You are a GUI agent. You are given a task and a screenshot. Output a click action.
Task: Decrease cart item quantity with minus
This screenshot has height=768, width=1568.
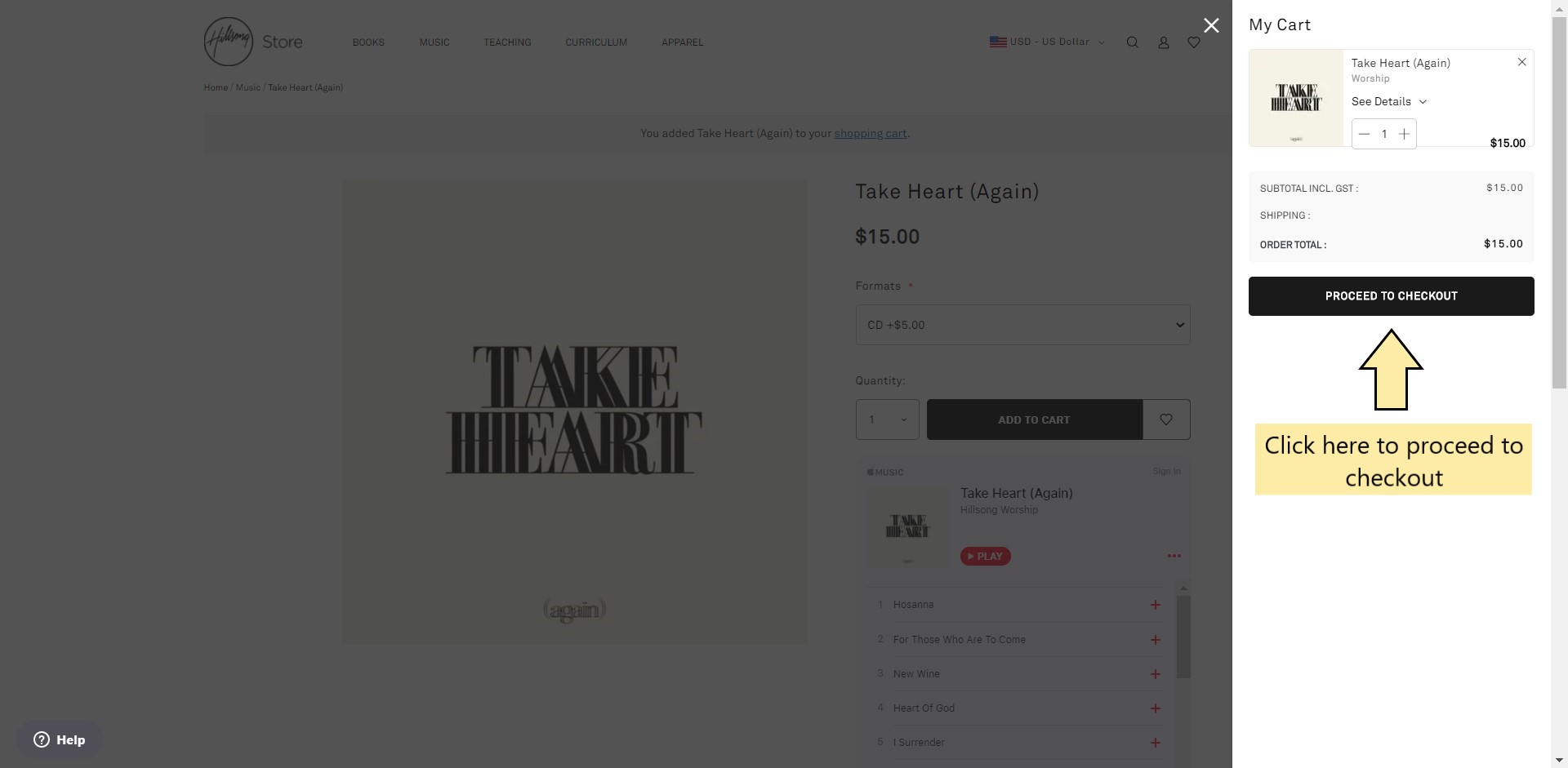pyautogui.click(x=1364, y=134)
